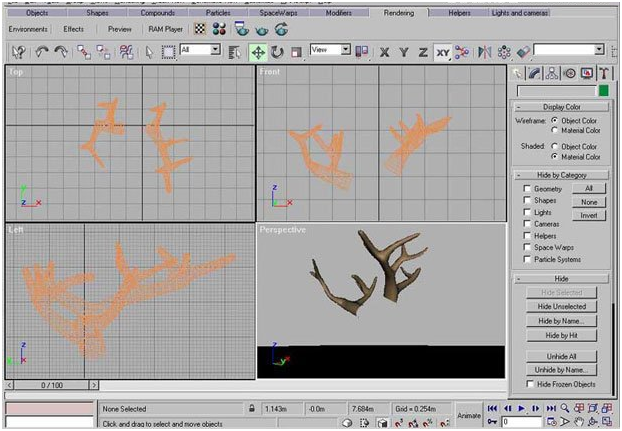The width and height of the screenshot is (622, 431).
Task: Activate the Help Mode arrow-question icon
Action: 18,52
